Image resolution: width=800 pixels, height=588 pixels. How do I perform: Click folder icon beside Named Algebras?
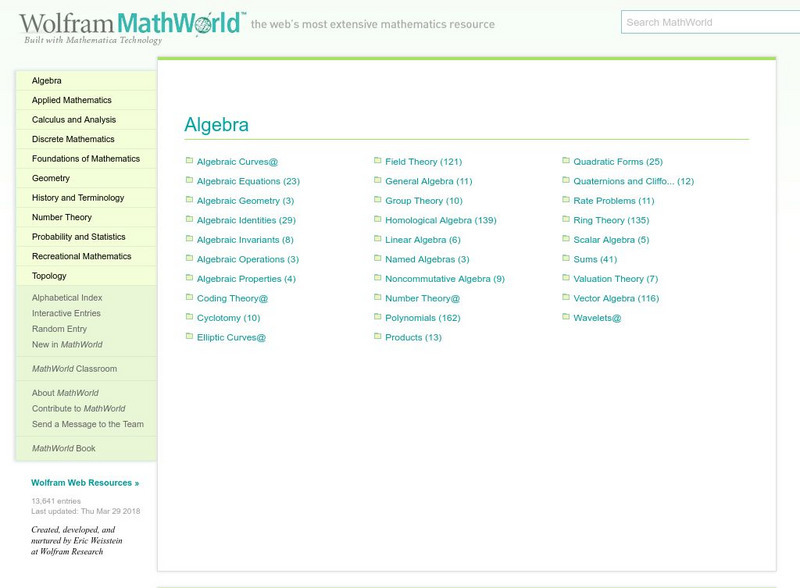(x=378, y=258)
